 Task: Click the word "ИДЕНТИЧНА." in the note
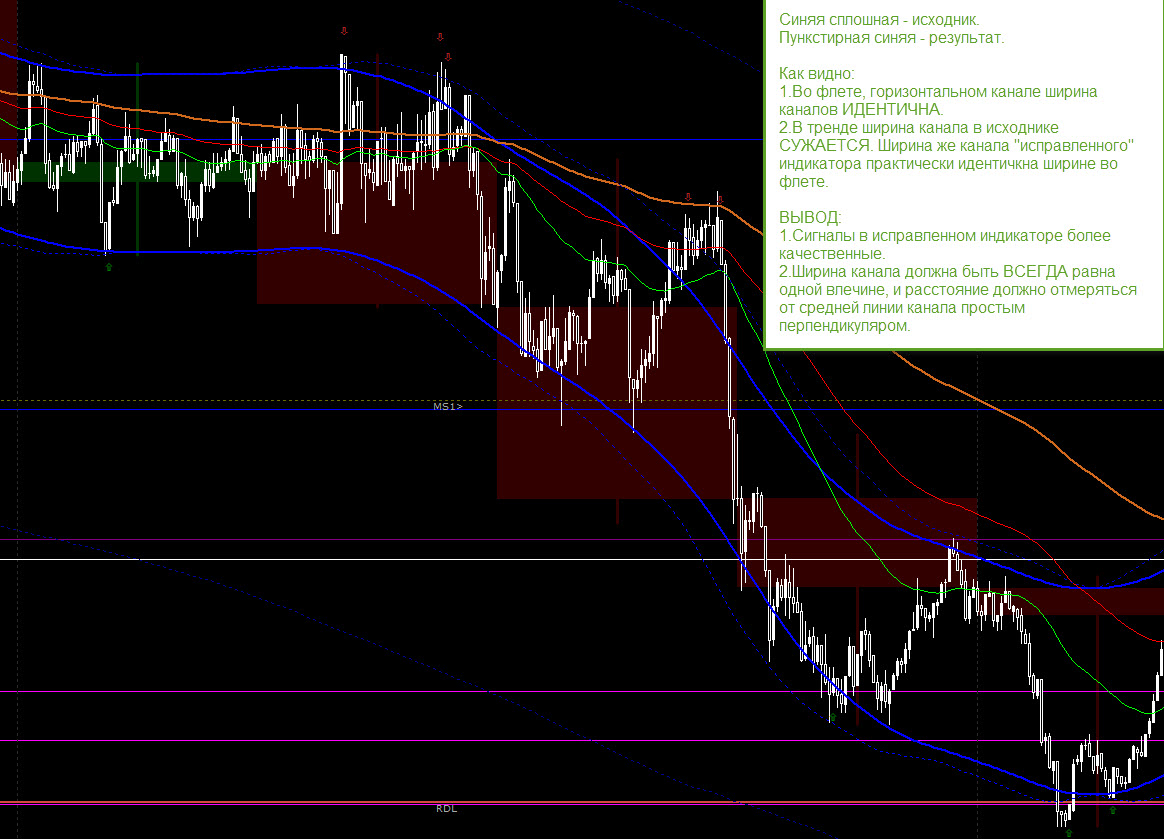892,110
